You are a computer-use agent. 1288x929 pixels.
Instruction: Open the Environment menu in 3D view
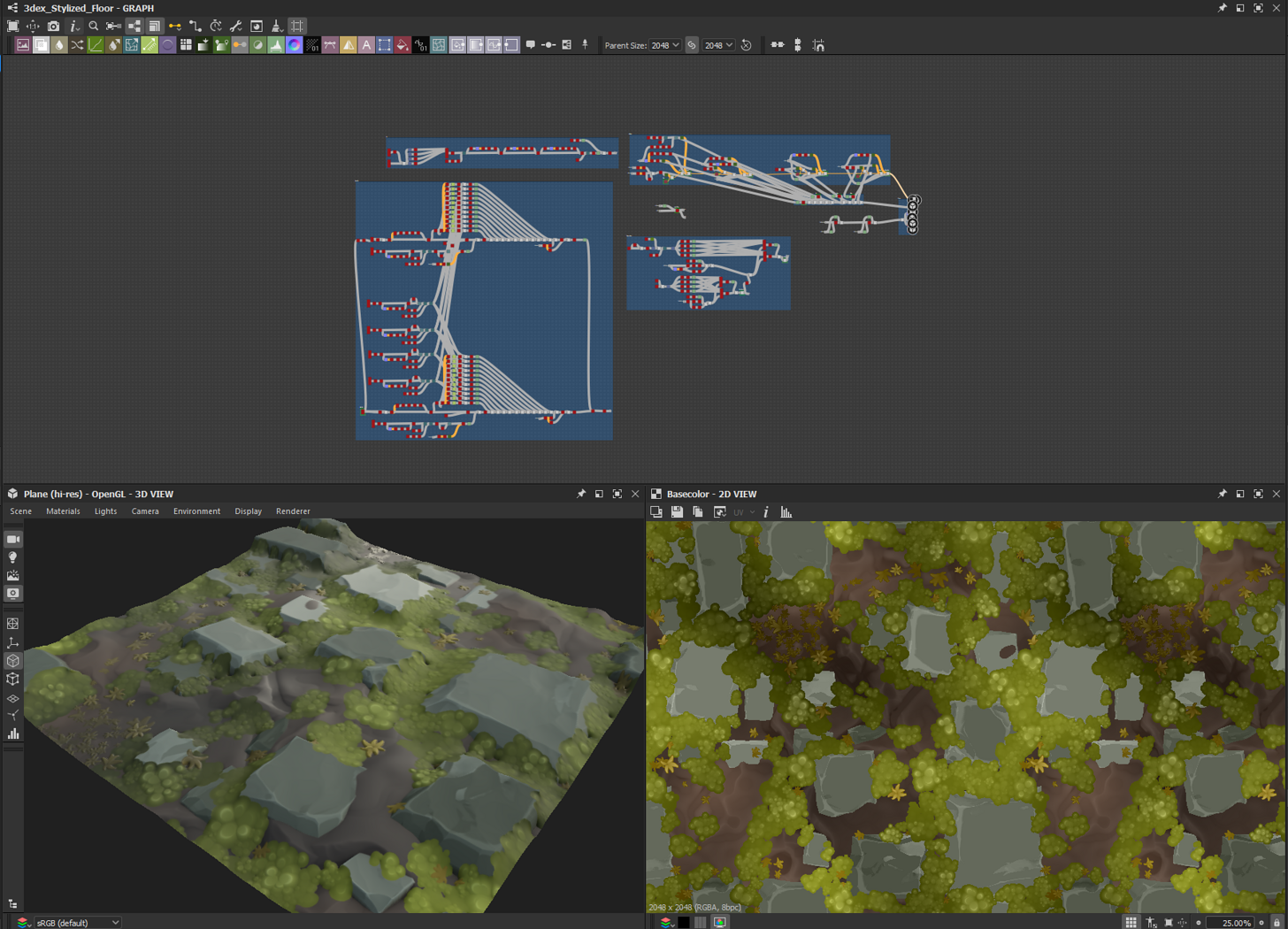pyautogui.click(x=196, y=511)
